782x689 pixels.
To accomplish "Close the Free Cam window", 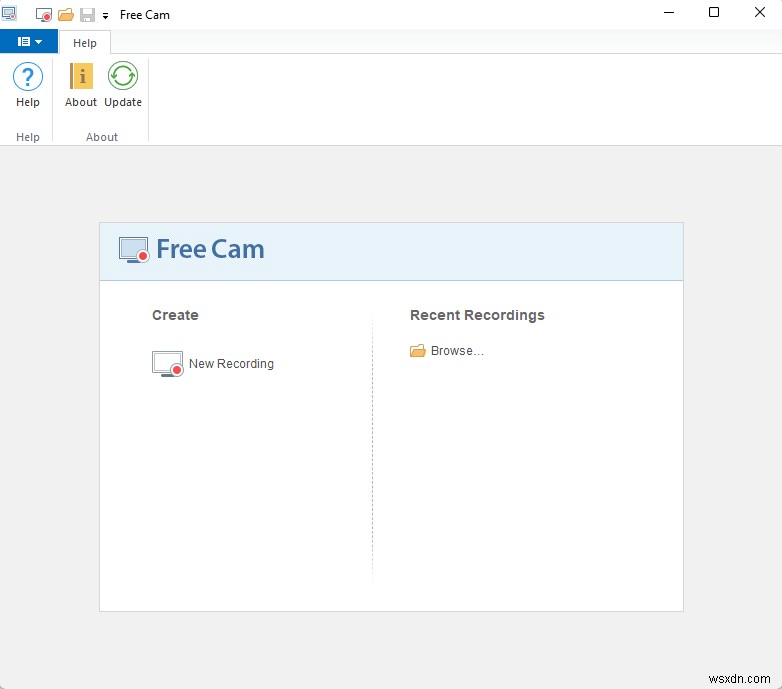I will (x=760, y=12).
